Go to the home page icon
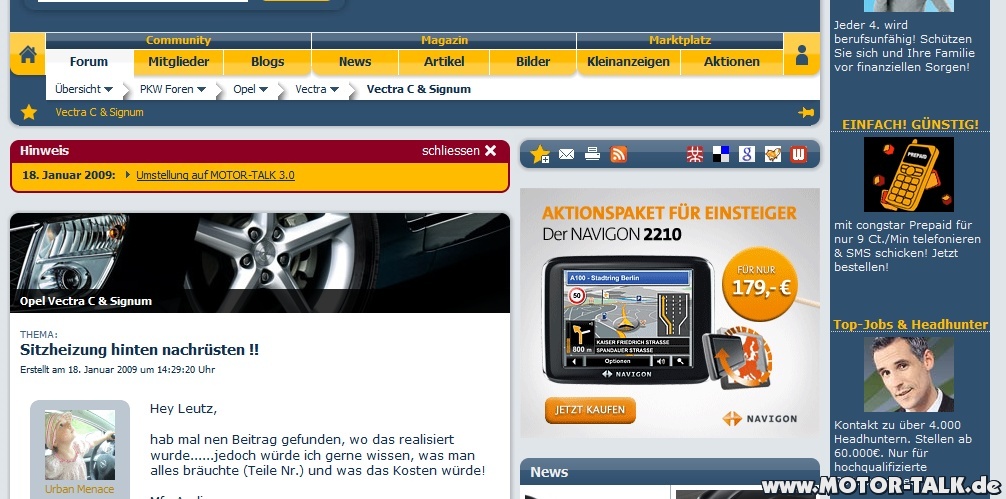The width and height of the screenshot is (1006, 499). tap(28, 55)
